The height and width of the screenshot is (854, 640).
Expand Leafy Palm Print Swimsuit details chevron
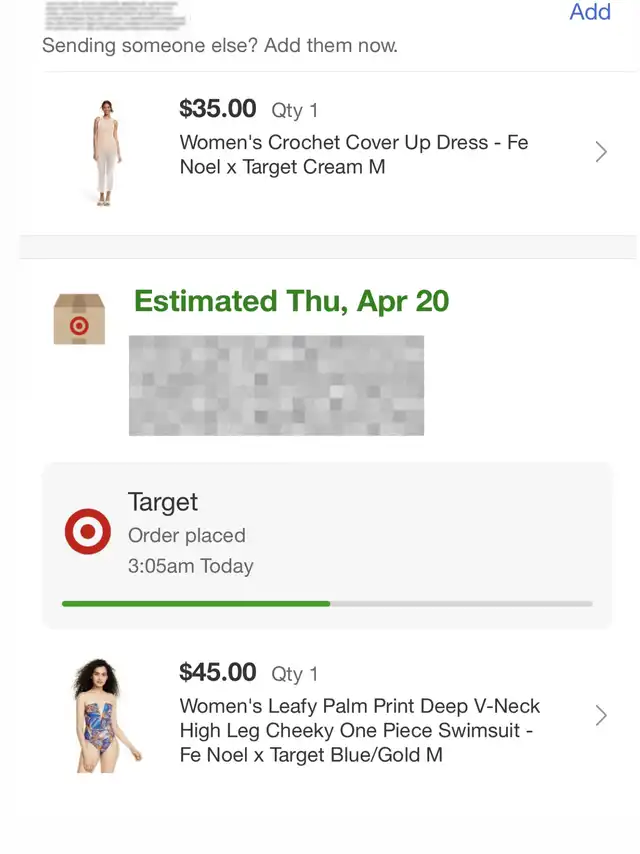click(601, 716)
